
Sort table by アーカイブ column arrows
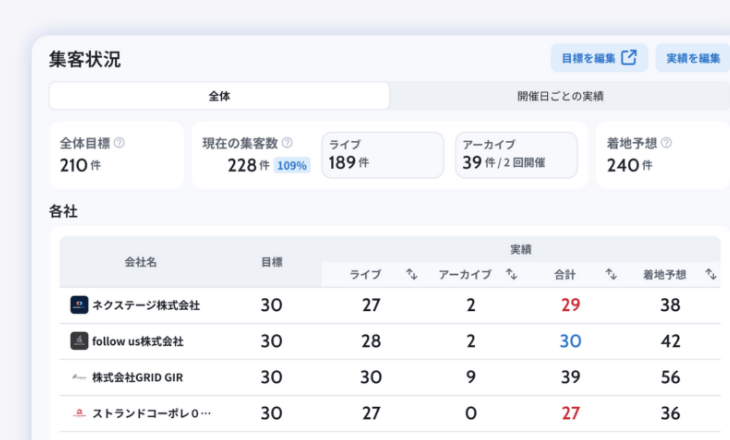tap(512, 274)
